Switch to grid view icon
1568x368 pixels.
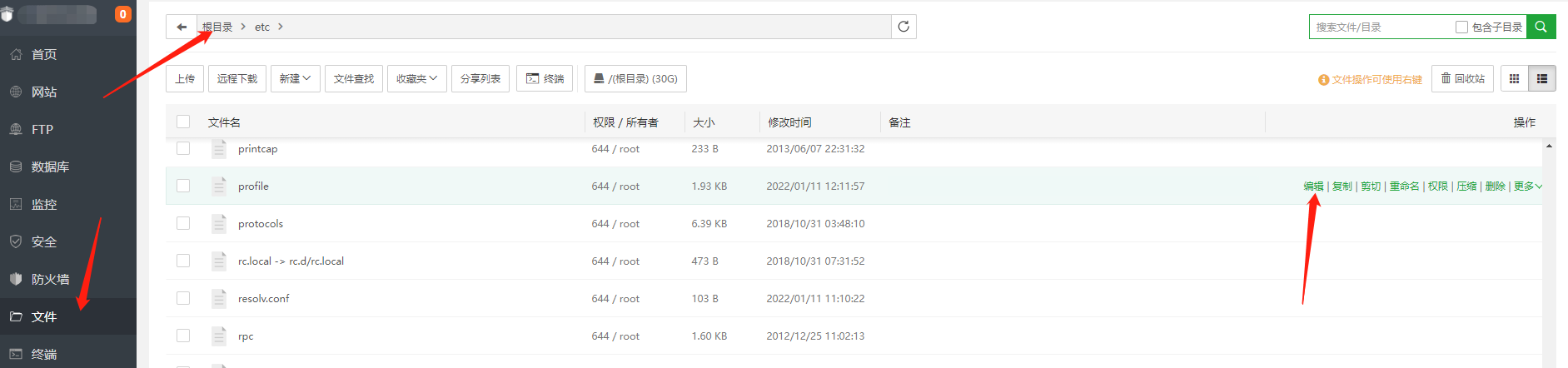coord(1514,79)
